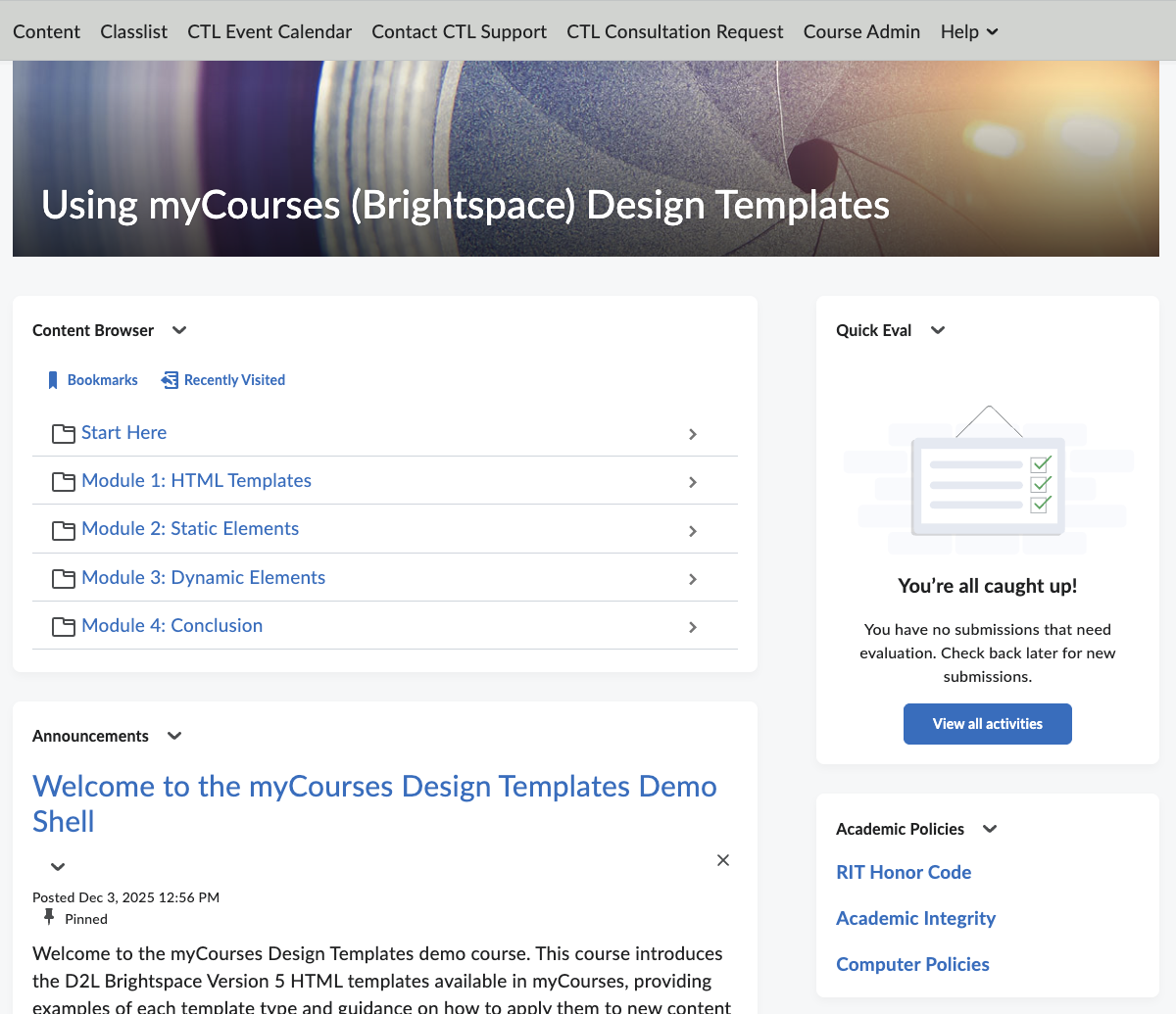Open the welcome announcement's actions chevron
1176x1014 pixels.
58,866
